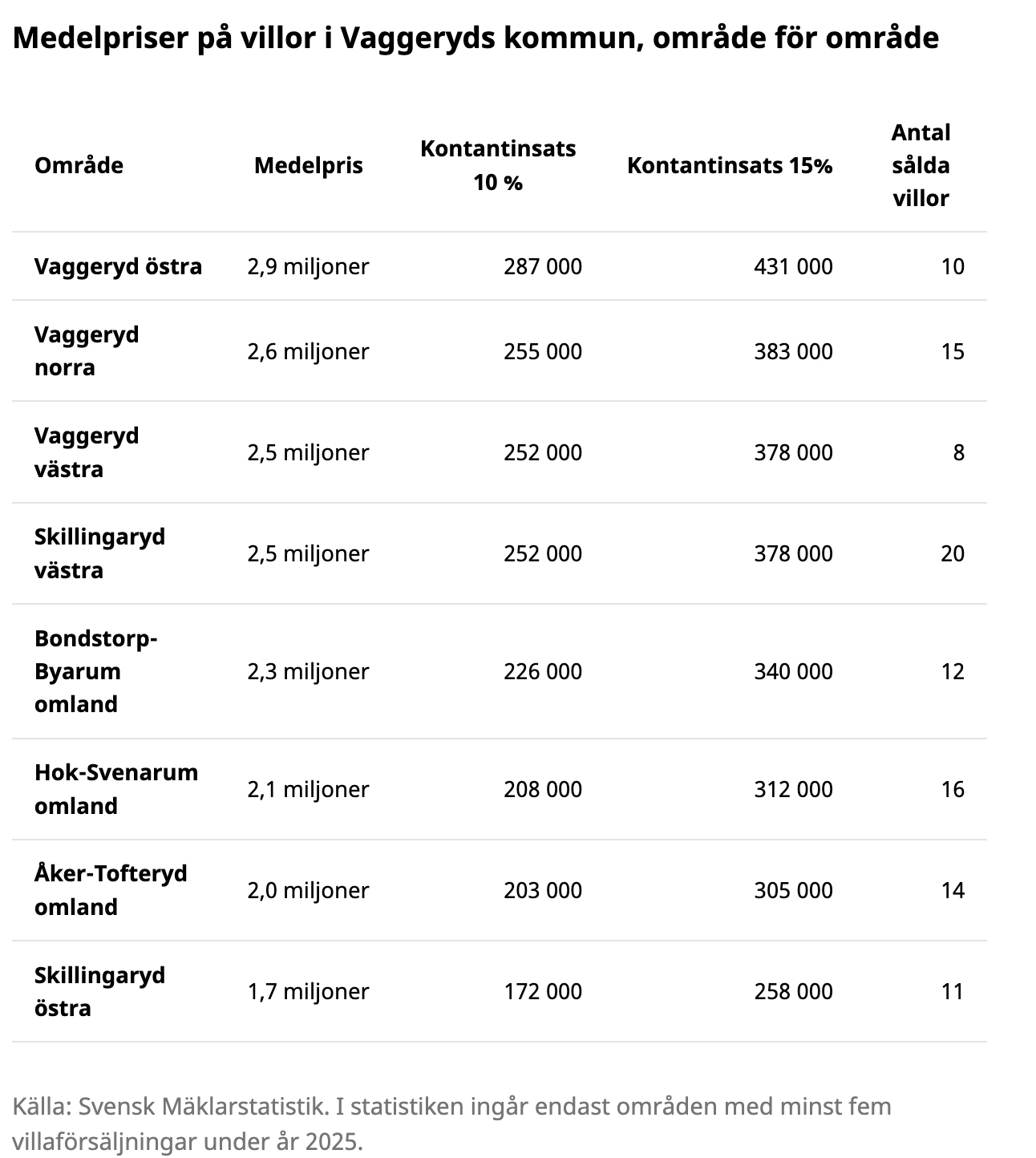Screen dimensions: 1036x1158
Task: Click the 1,7 miljoner price cell
Action: pyautogui.click(x=308, y=991)
